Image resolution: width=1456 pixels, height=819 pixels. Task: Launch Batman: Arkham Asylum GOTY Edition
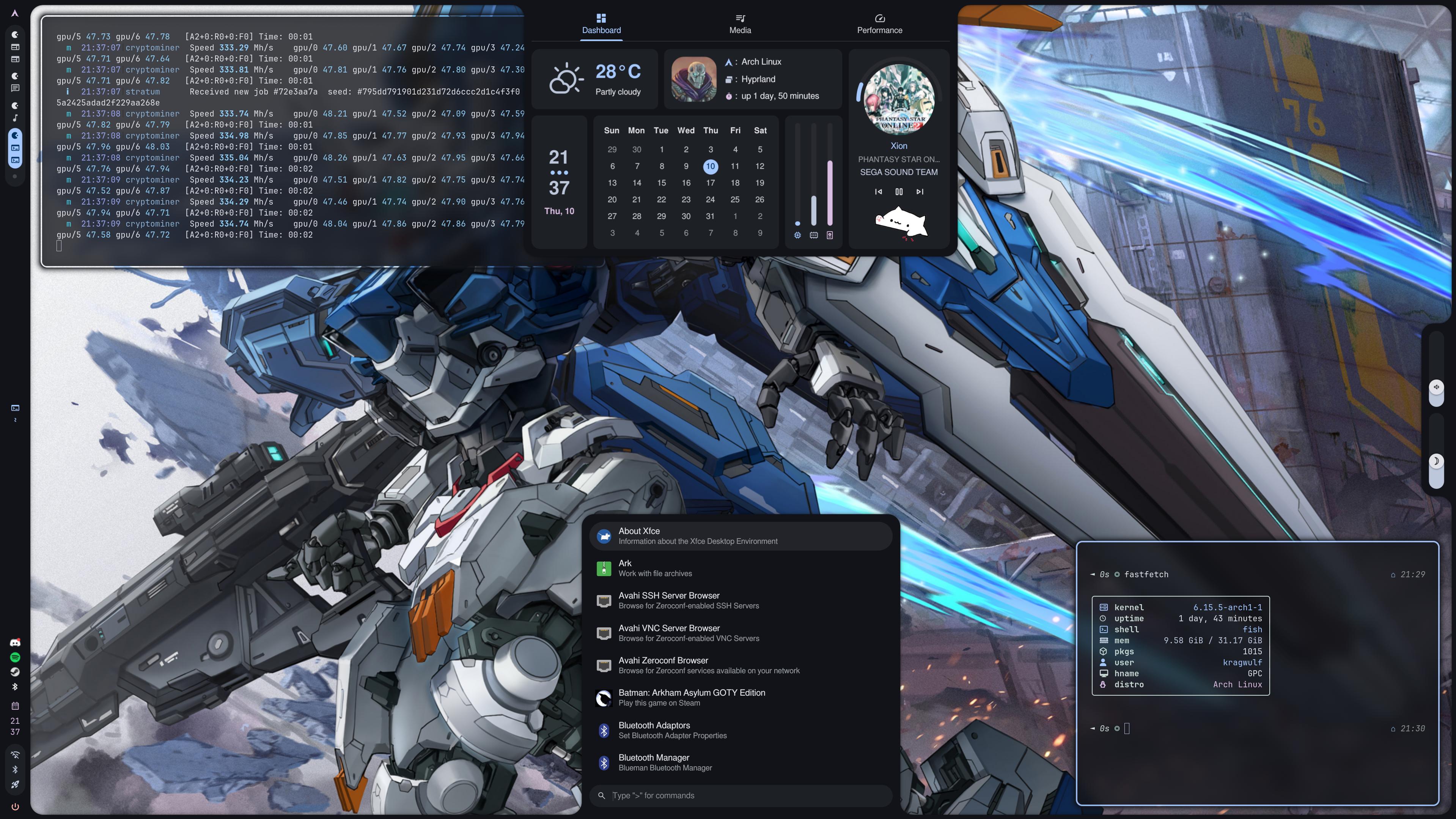coord(741,698)
